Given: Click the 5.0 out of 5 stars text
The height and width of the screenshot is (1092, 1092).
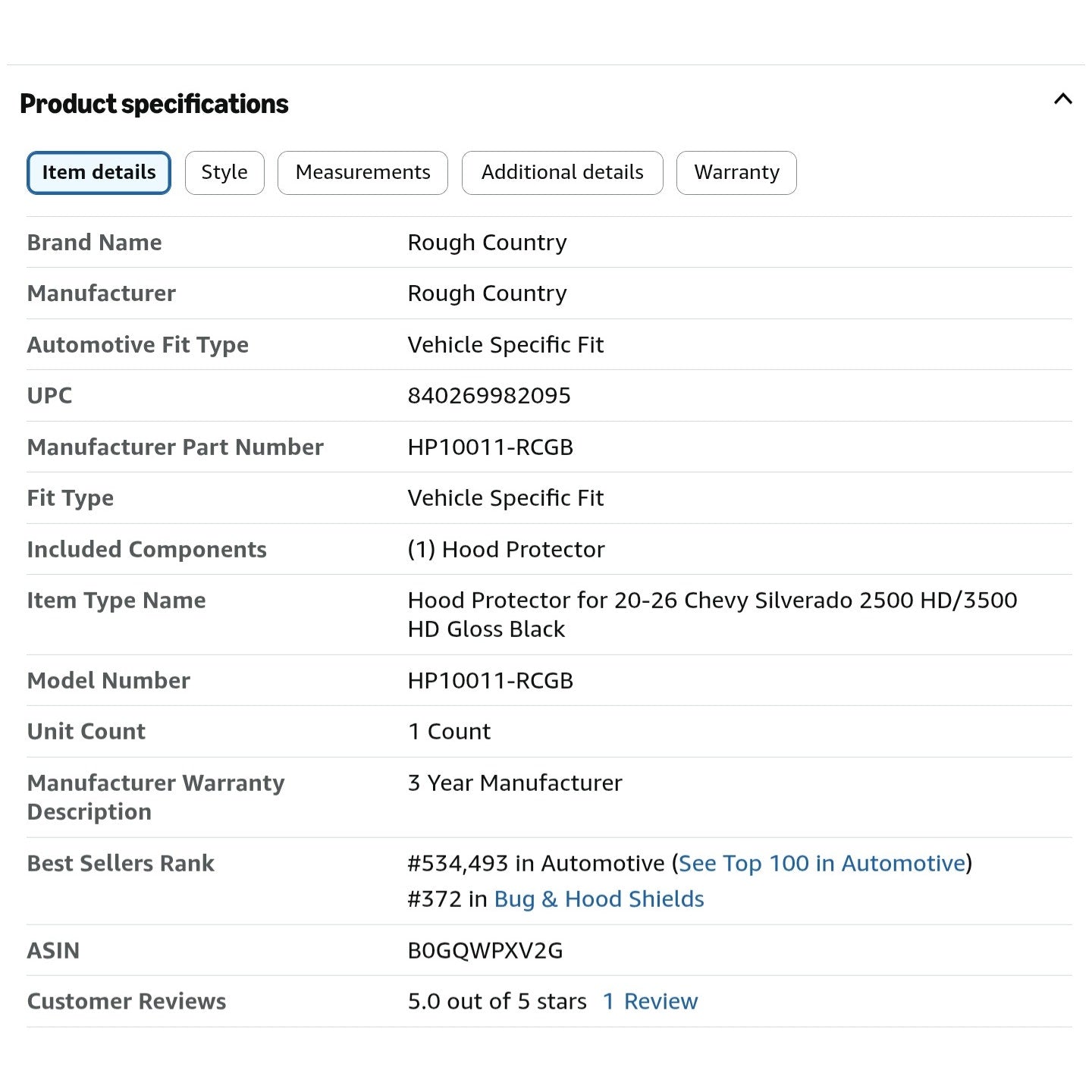Looking at the screenshot, I should tap(497, 1001).
